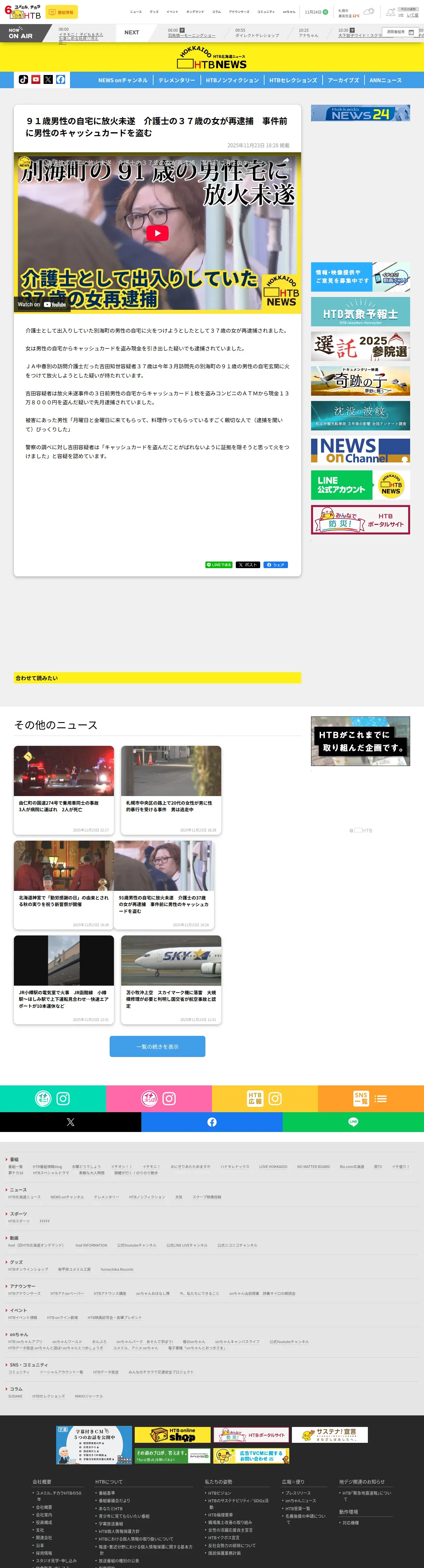Screen dimensions: 424x1568
Task: Open HTBビジョン footer link
Action: click(220, 1492)
